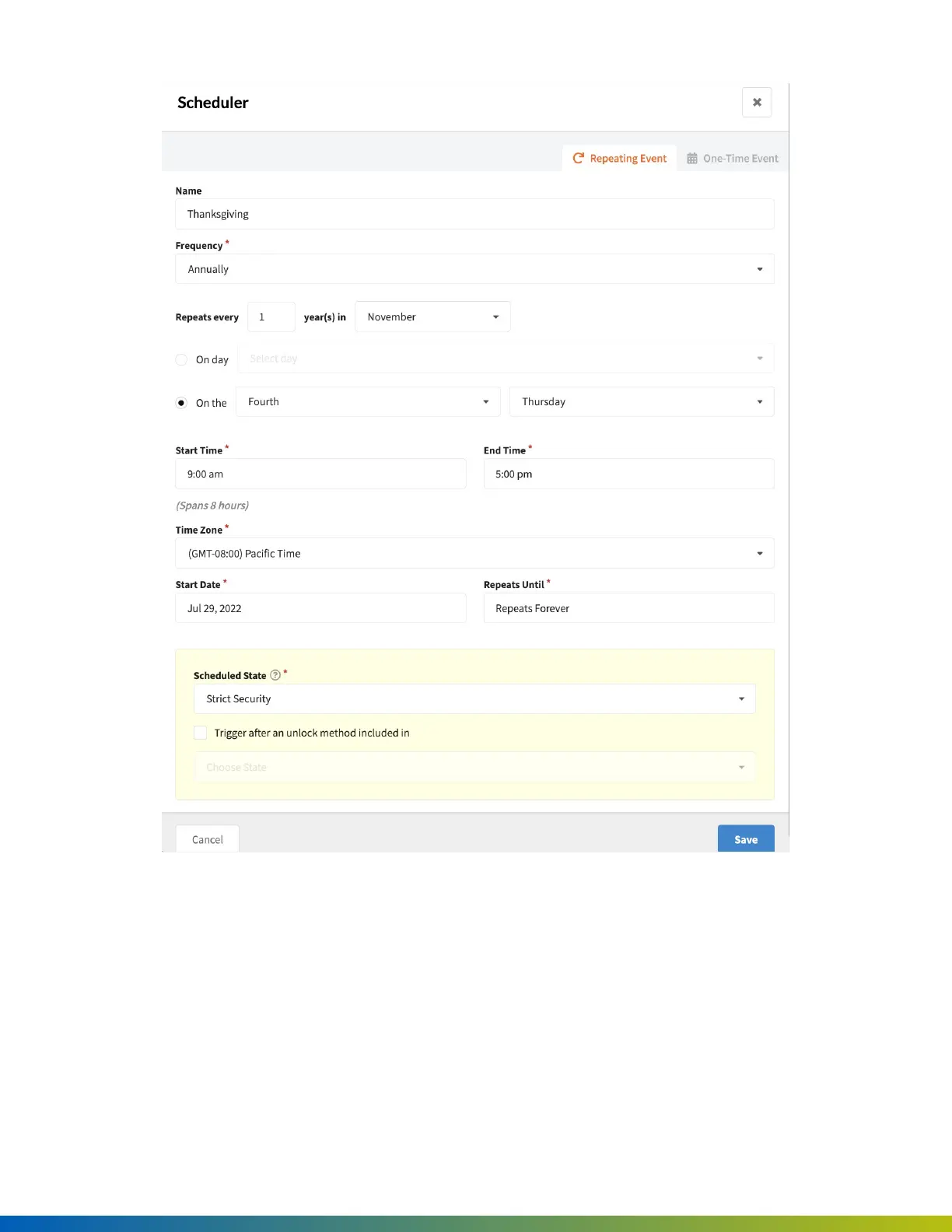Image resolution: width=952 pixels, height=1232 pixels.
Task: Click the Cancel button
Action: [x=208, y=839]
